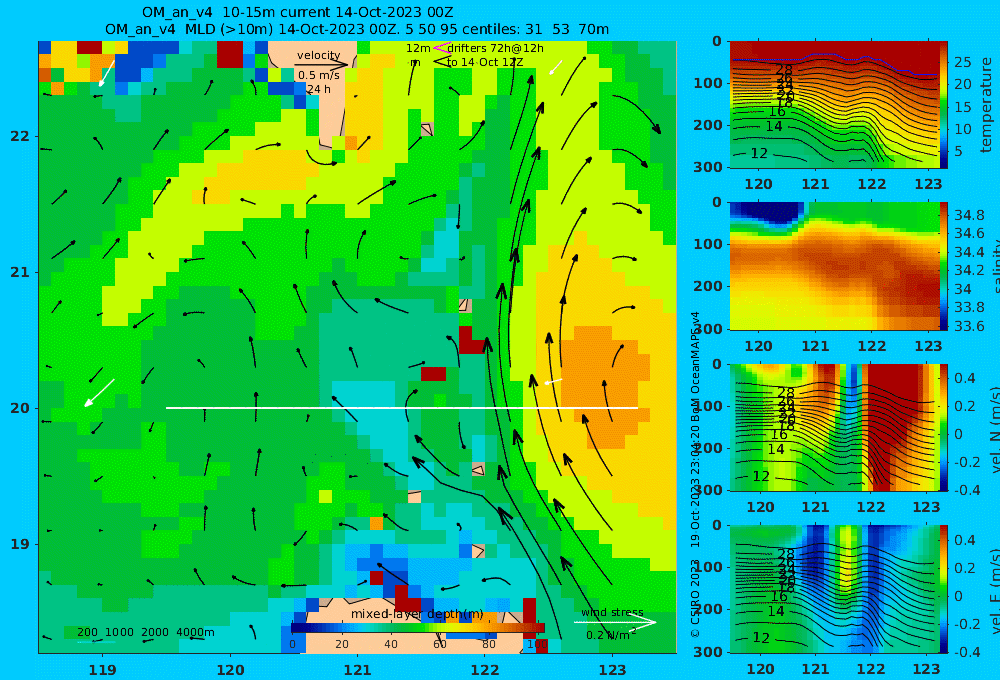The image size is (1000, 680).
Task: Click the 'temperature' color bar label
Action: click(x=987, y=105)
